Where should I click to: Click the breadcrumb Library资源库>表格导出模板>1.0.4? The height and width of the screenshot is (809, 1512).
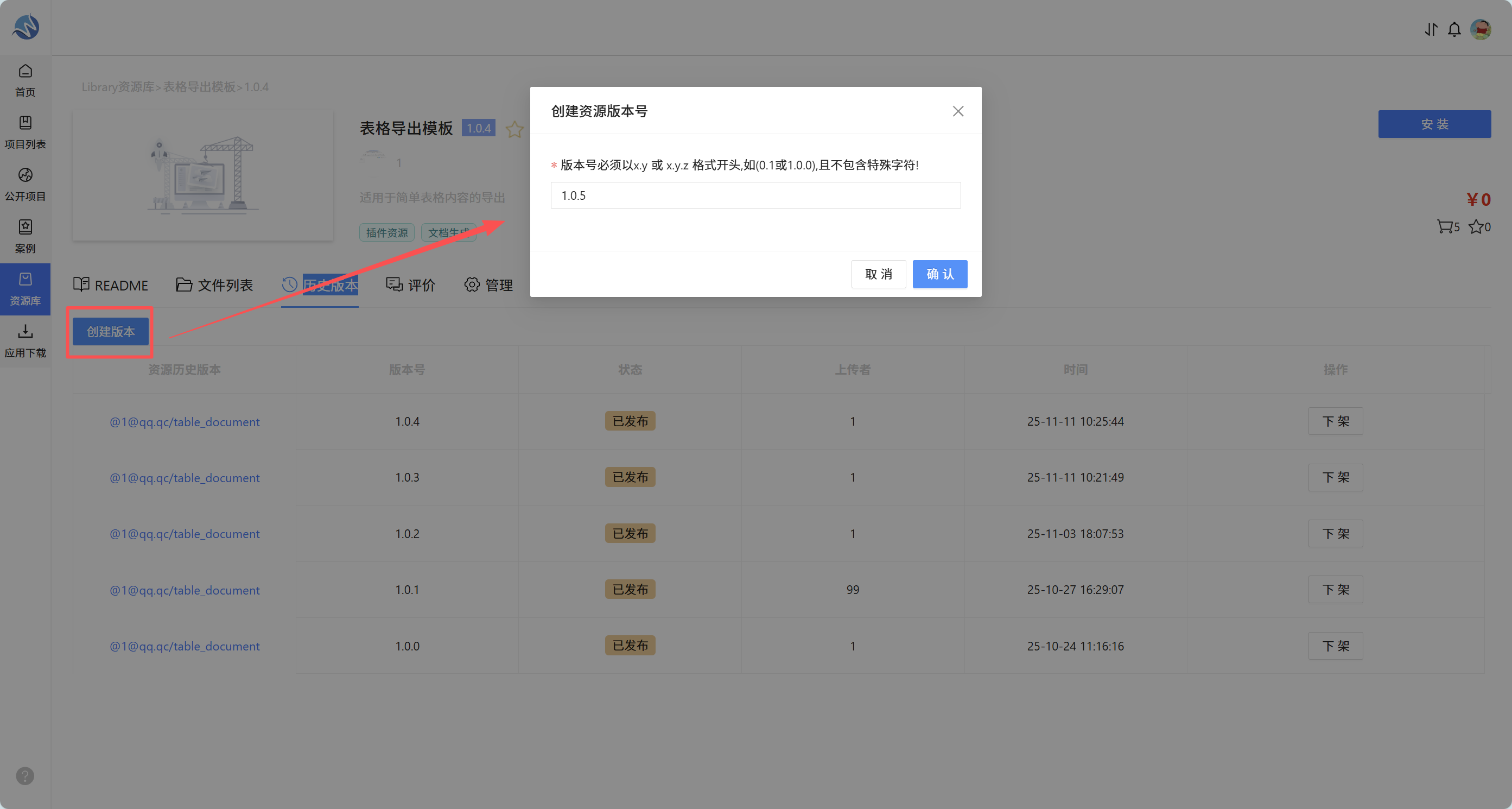[x=175, y=87]
